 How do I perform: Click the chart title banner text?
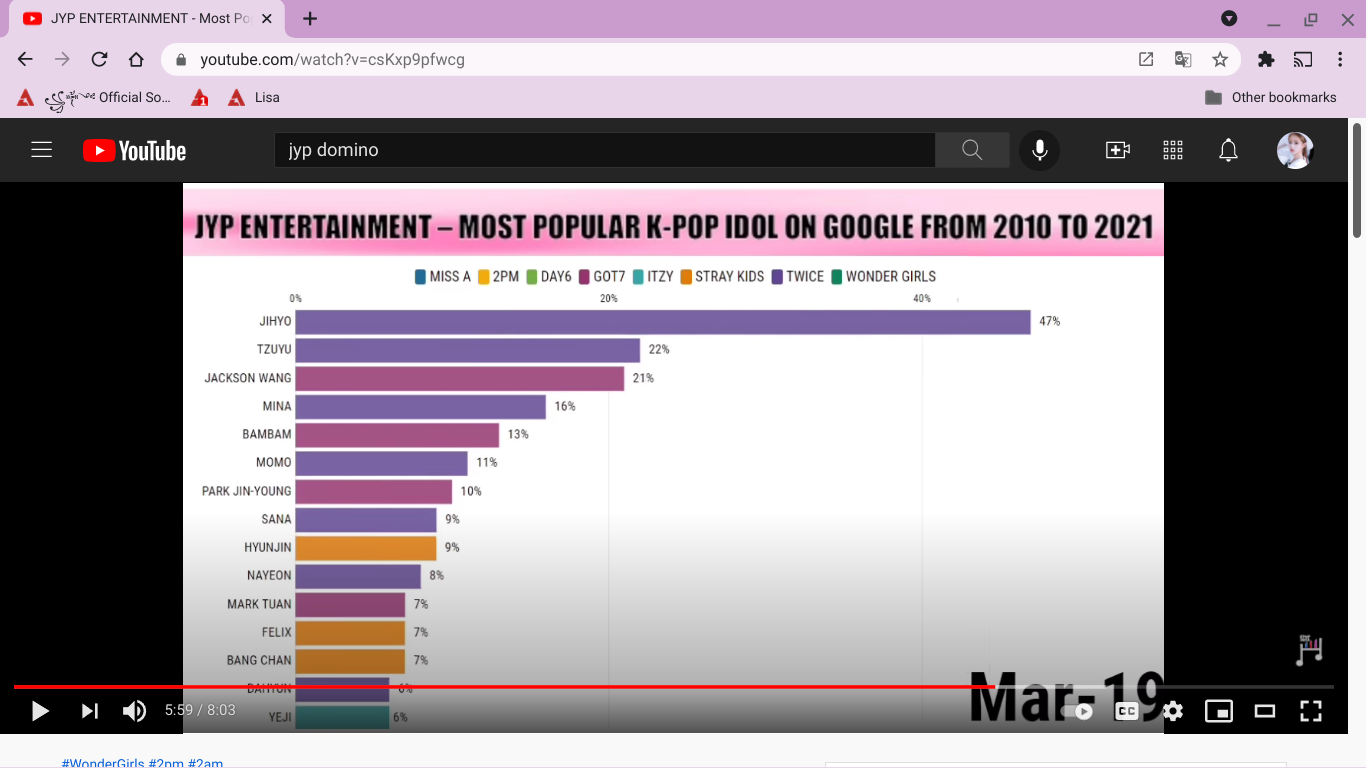pyautogui.click(x=673, y=226)
